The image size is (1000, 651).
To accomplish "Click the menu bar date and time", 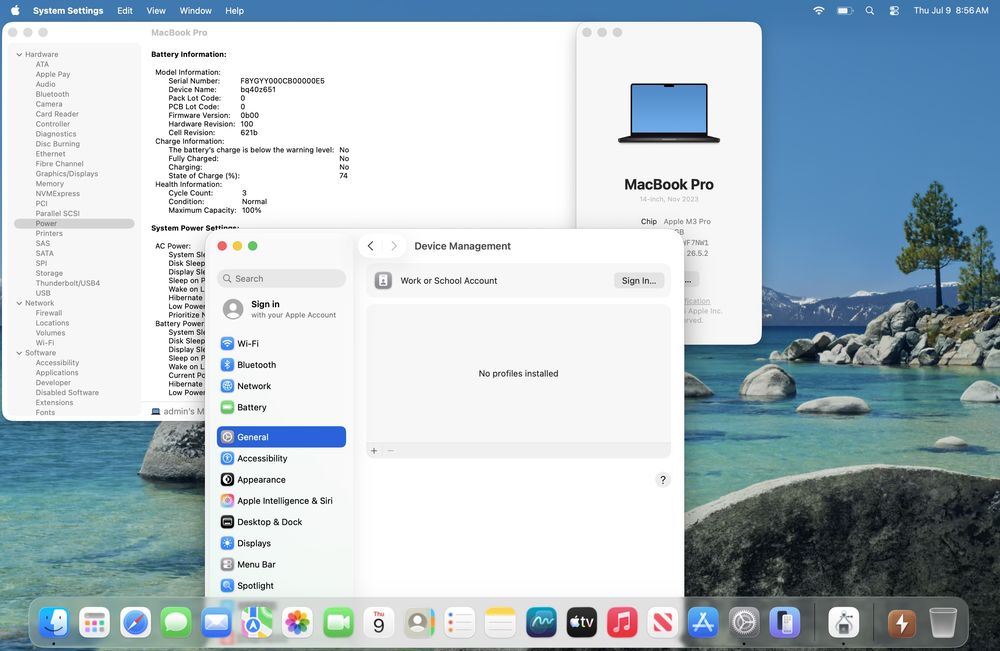I will tap(951, 11).
